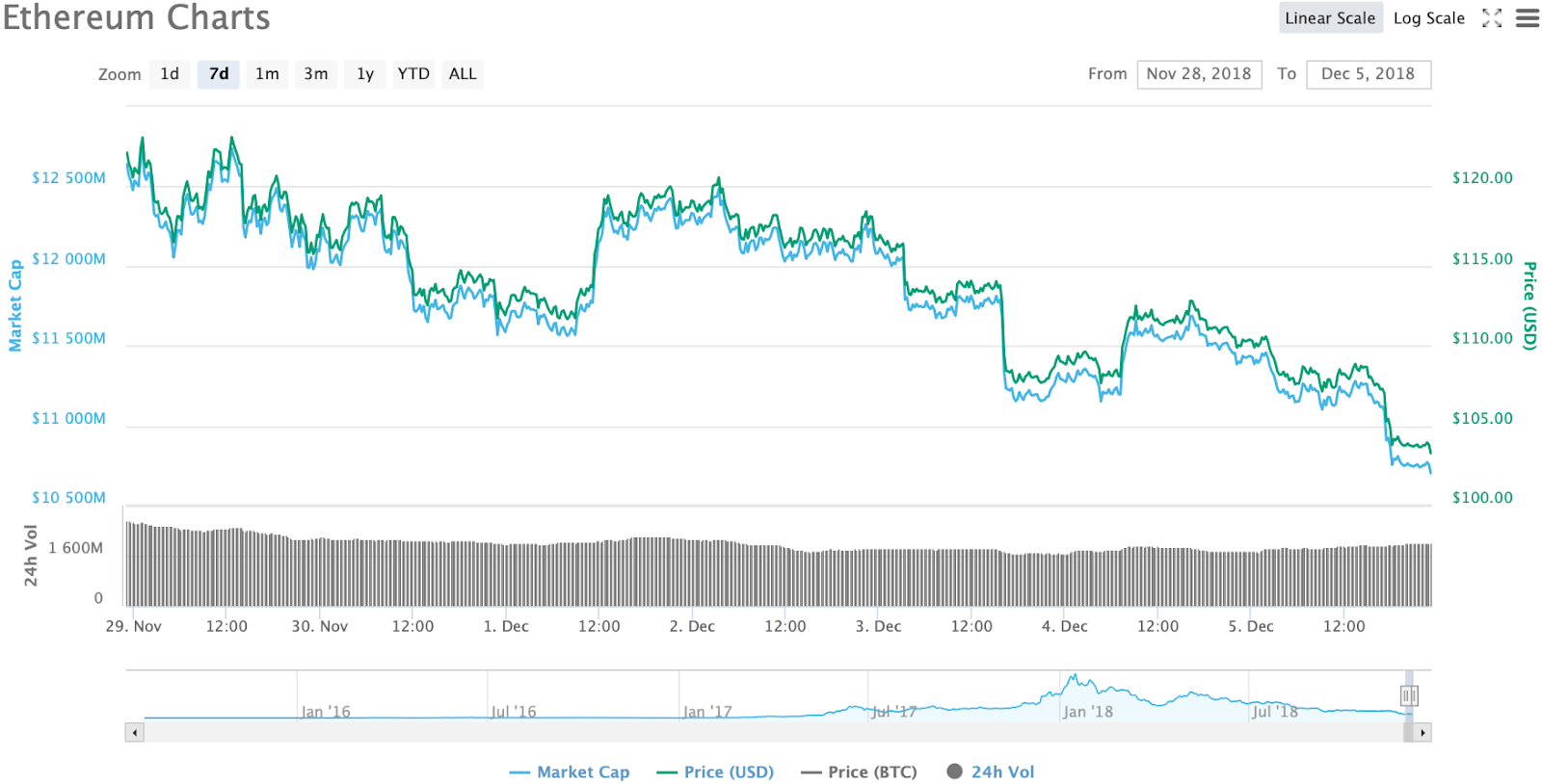This screenshot has width=1542, height=784.
Task: Click the Price (USD) vertical axis title
Action: 1529,305
